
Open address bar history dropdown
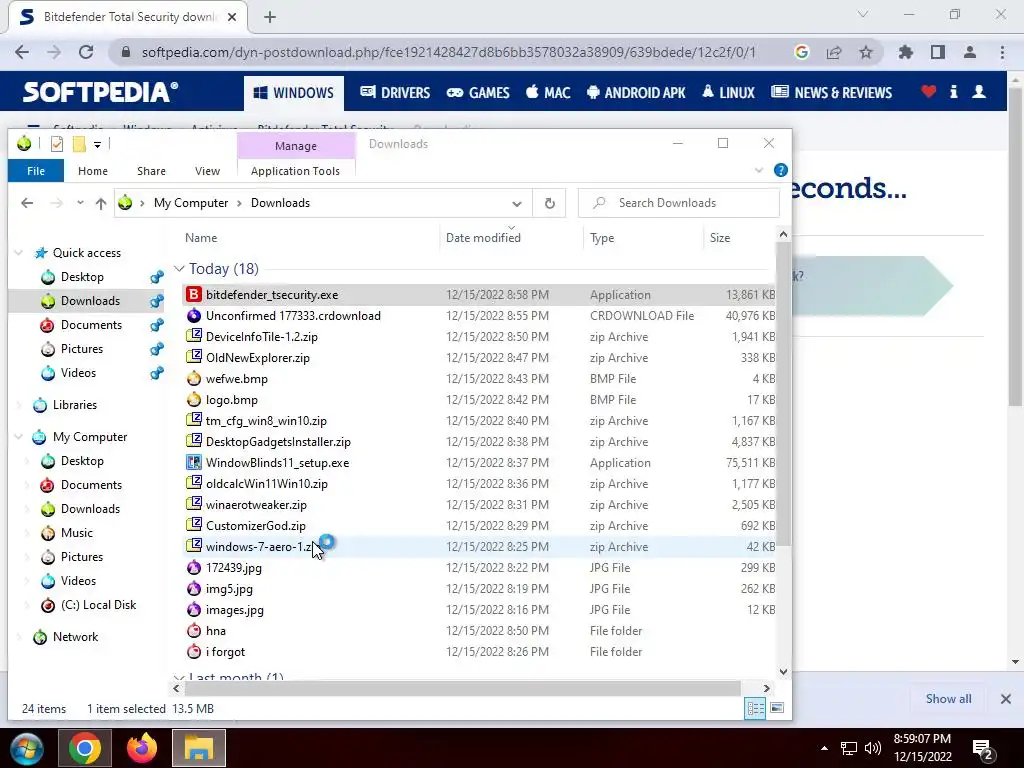(x=517, y=203)
